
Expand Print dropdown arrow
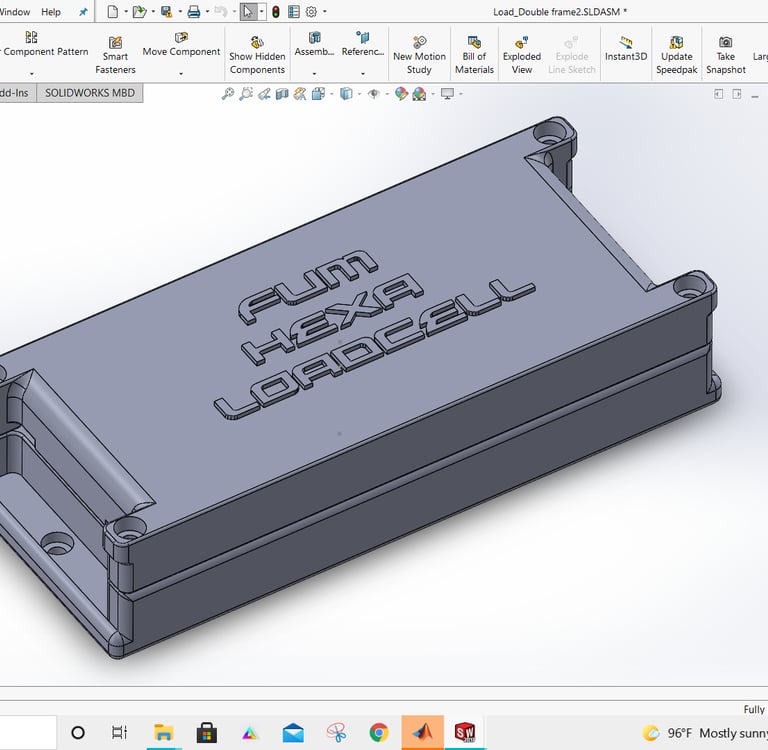point(208,12)
